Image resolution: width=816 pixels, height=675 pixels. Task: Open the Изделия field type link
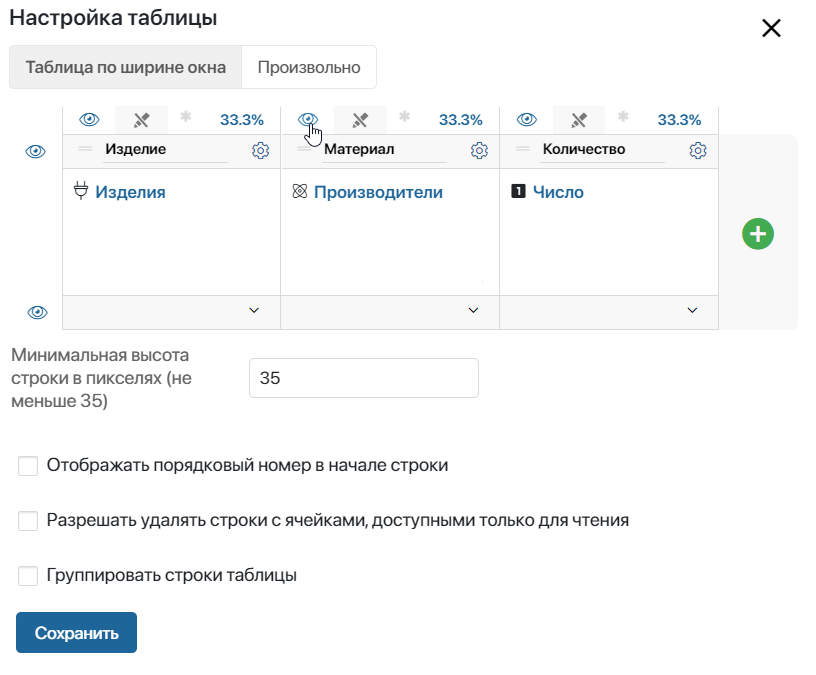pyautogui.click(x=130, y=192)
